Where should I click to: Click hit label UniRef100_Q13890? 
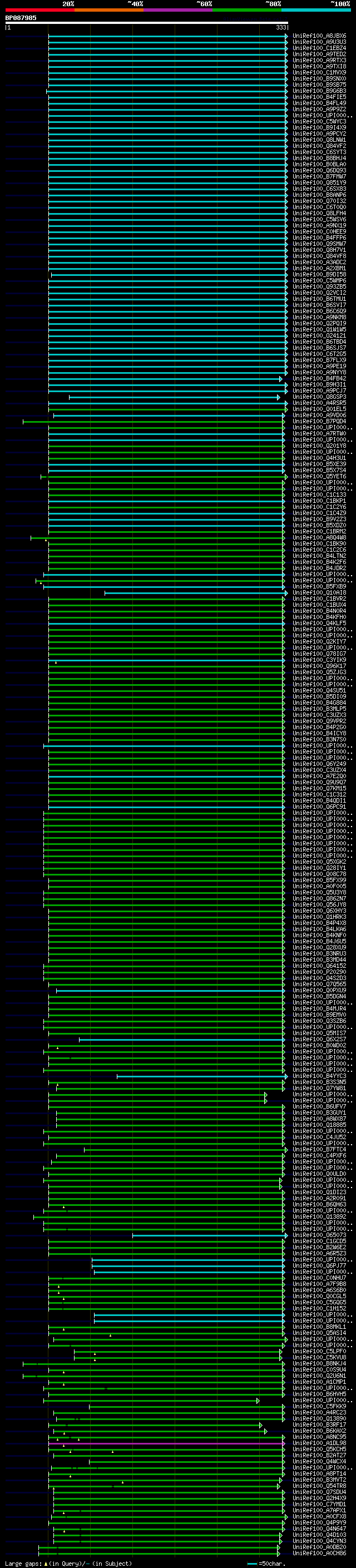pos(319,1418)
